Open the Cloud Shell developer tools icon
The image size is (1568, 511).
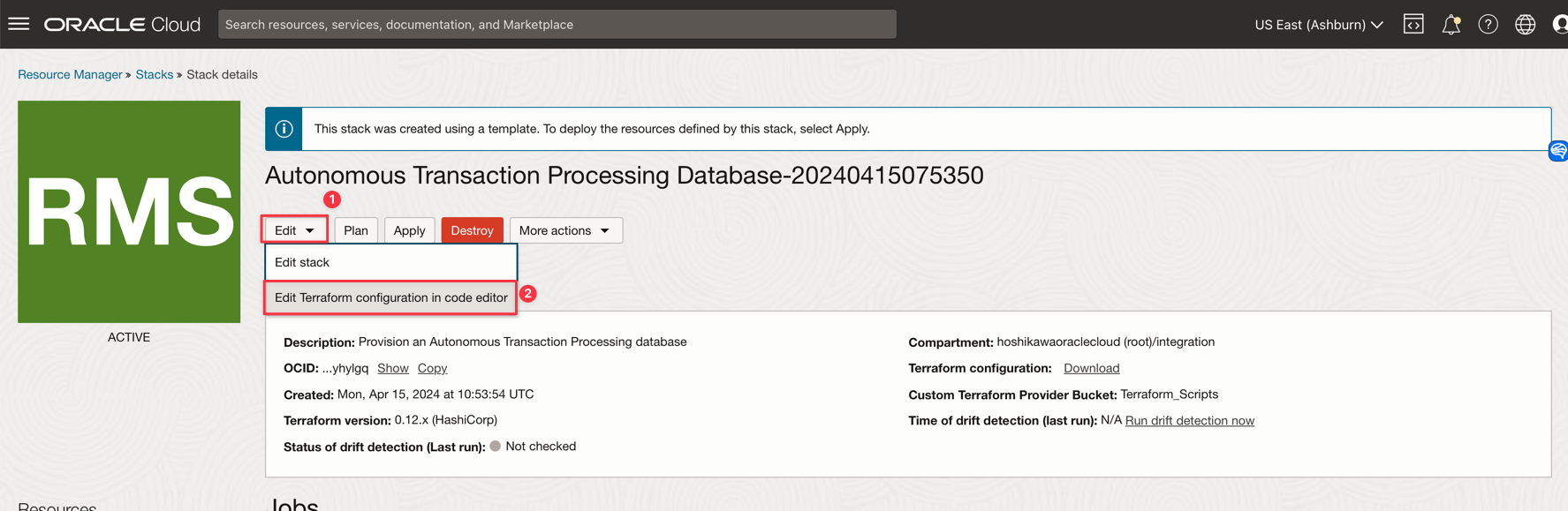[1413, 25]
